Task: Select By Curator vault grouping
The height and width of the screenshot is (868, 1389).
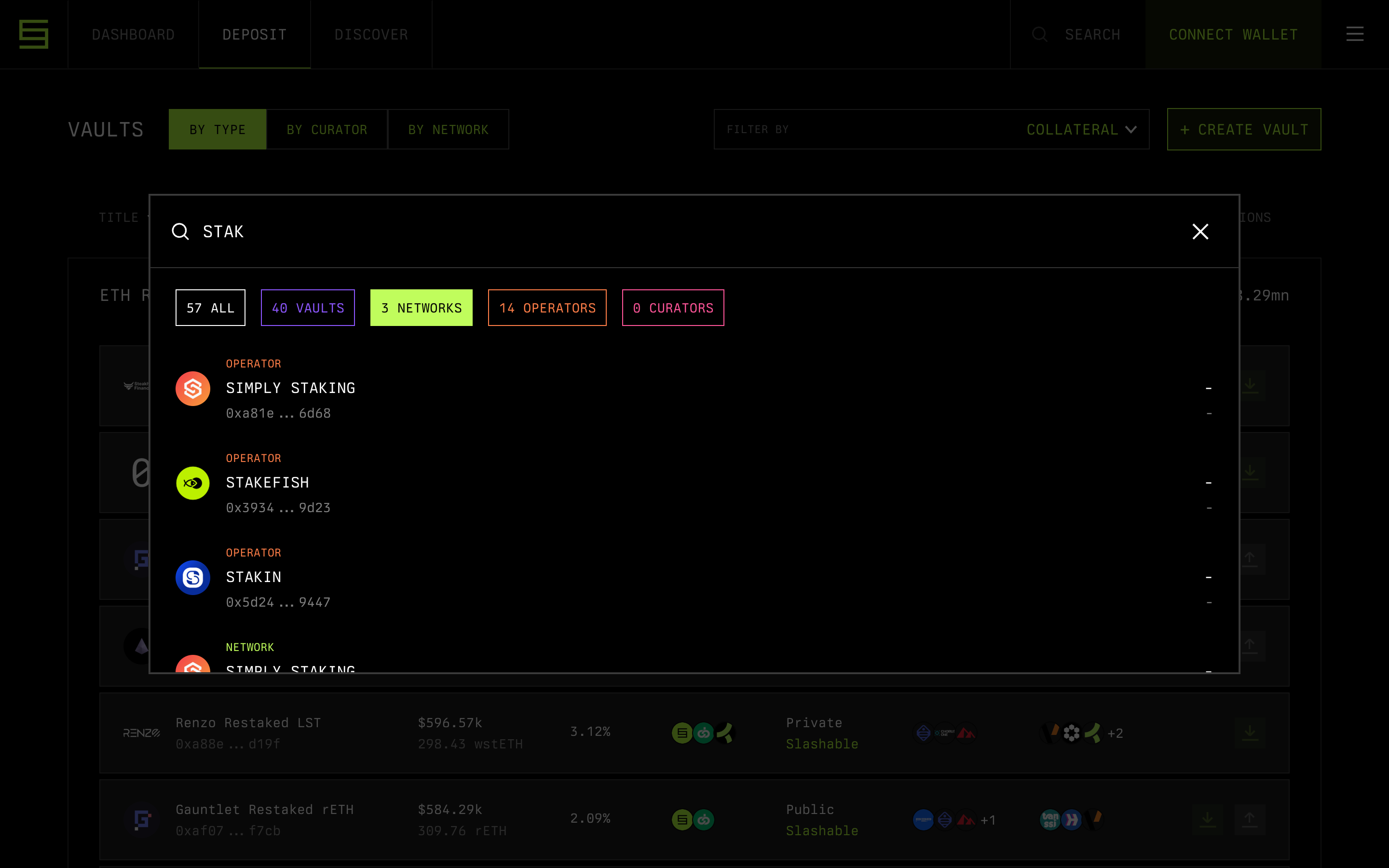Action: click(327, 130)
